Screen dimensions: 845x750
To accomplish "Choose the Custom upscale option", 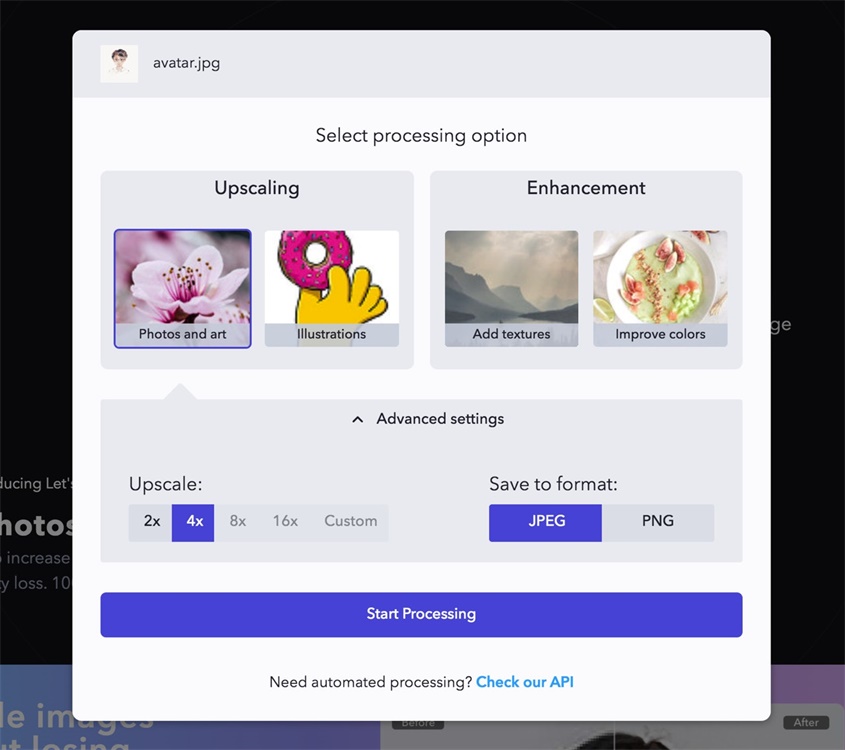I will coord(350,523).
